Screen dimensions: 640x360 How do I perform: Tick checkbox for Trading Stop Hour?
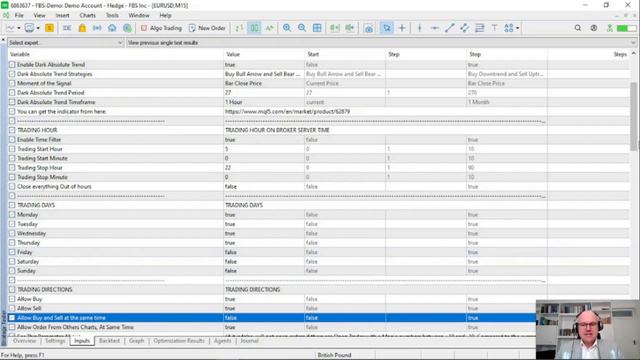(12, 168)
